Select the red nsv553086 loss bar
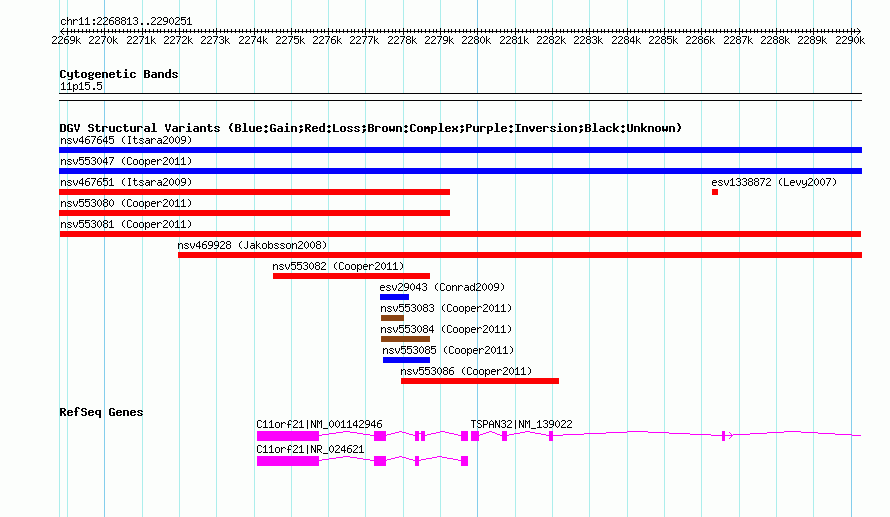Image resolution: width=890 pixels, height=517 pixels. coord(480,381)
